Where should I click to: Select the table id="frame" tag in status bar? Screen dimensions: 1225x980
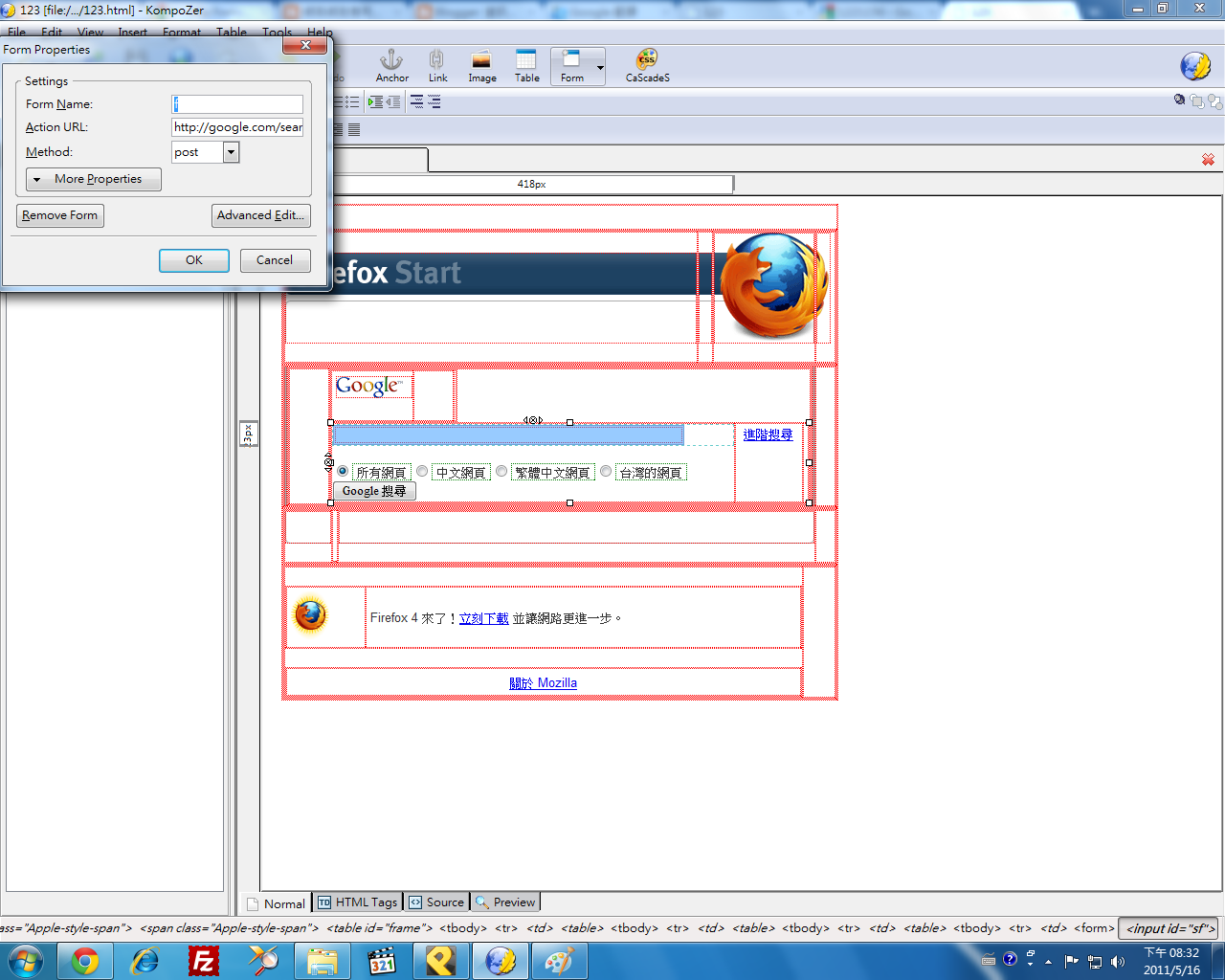(379, 928)
